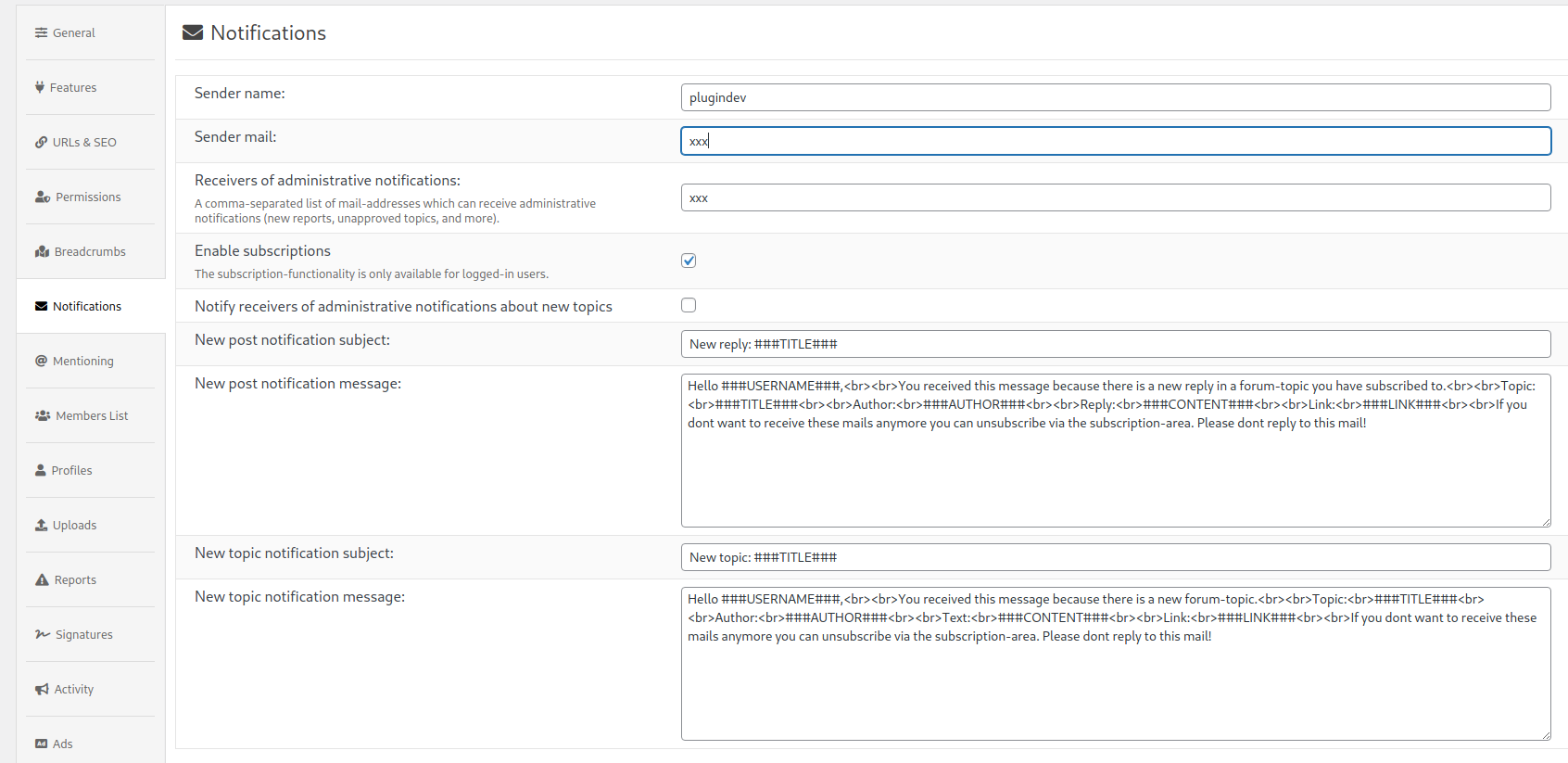Viewport: 1568px width, 763px height.
Task: Click the administrative receivers input field
Action: [1116, 197]
